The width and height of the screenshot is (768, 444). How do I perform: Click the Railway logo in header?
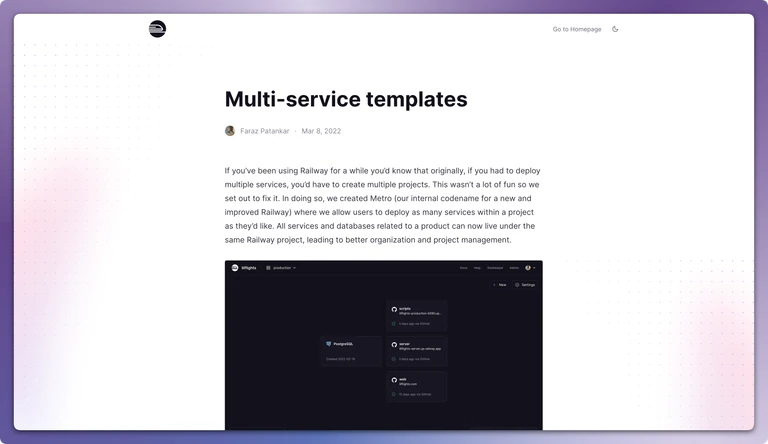[157, 29]
